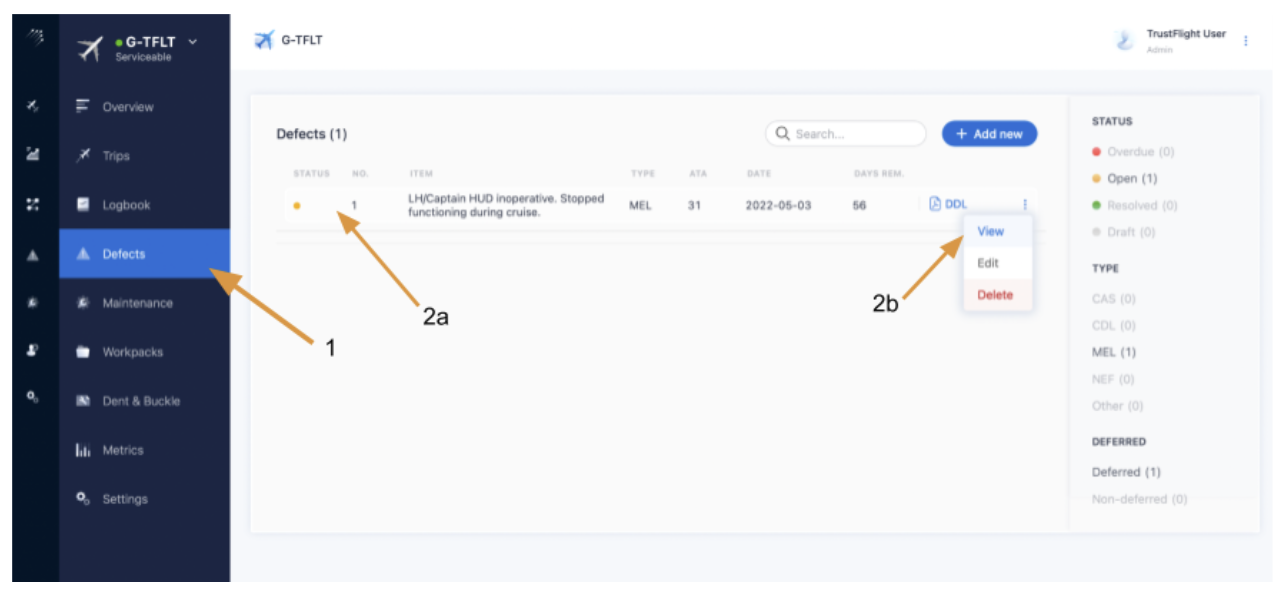Select Delete from the context menu

(994, 295)
